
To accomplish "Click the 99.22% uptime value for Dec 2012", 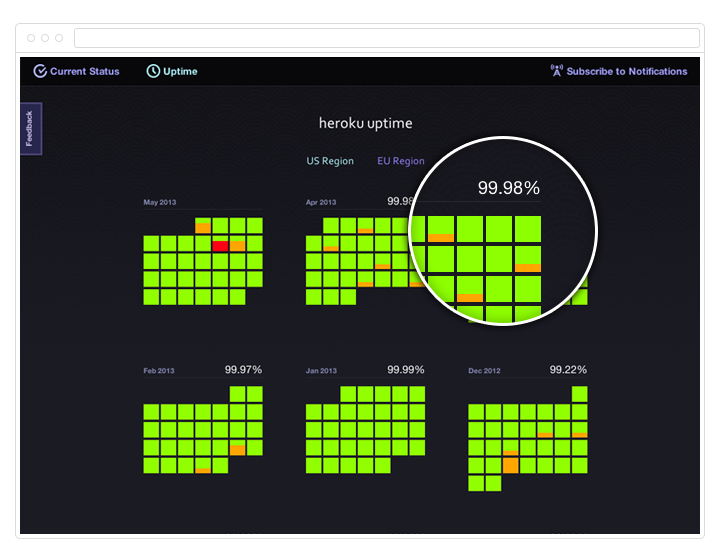I will pyautogui.click(x=568, y=370).
